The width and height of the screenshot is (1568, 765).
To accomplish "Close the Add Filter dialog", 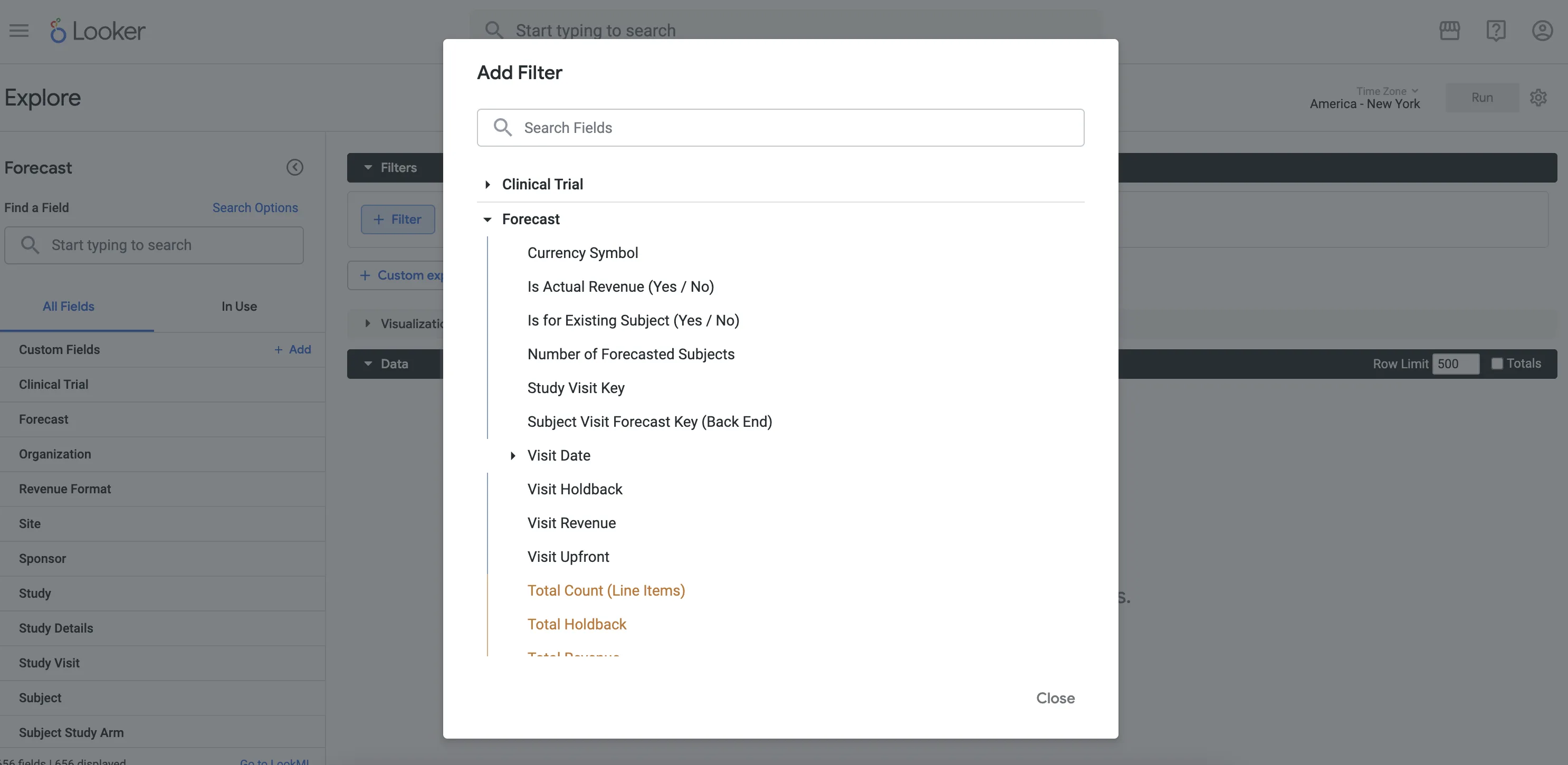I will click(x=1055, y=698).
